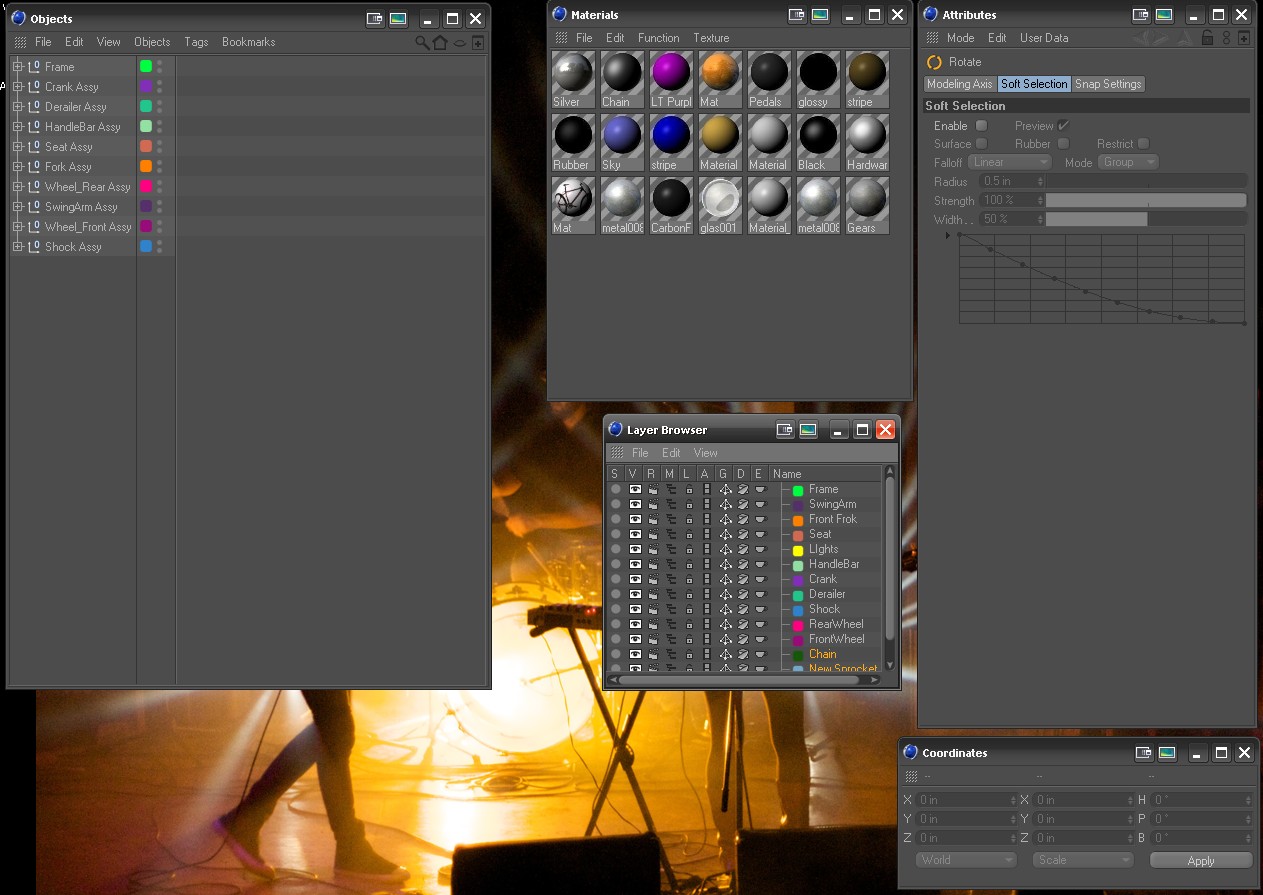Image resolution: width=1263 pixels, height=895 pixels.
Task: Click the lock icon in Attributes panel
Action: [1207, 38]
